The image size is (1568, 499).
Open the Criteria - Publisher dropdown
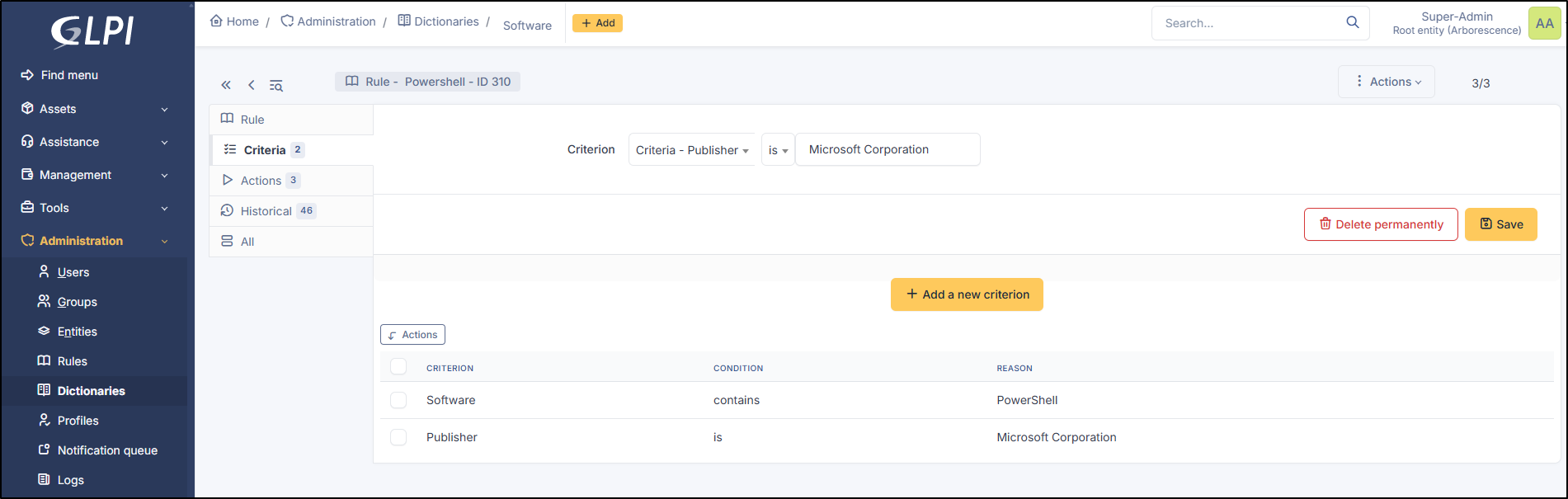pos(692,150)
